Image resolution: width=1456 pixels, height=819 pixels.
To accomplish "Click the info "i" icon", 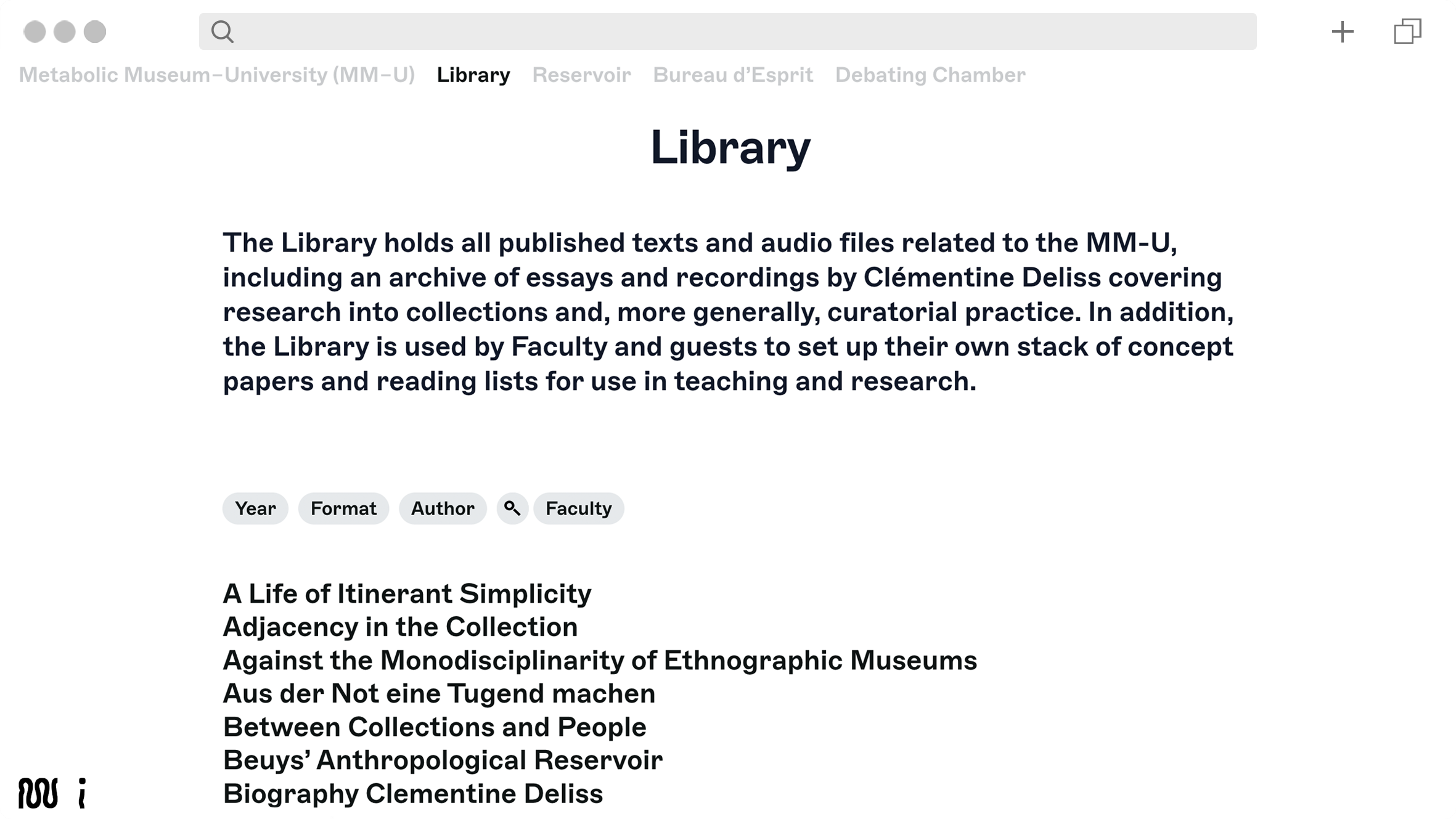I will 82,793.
